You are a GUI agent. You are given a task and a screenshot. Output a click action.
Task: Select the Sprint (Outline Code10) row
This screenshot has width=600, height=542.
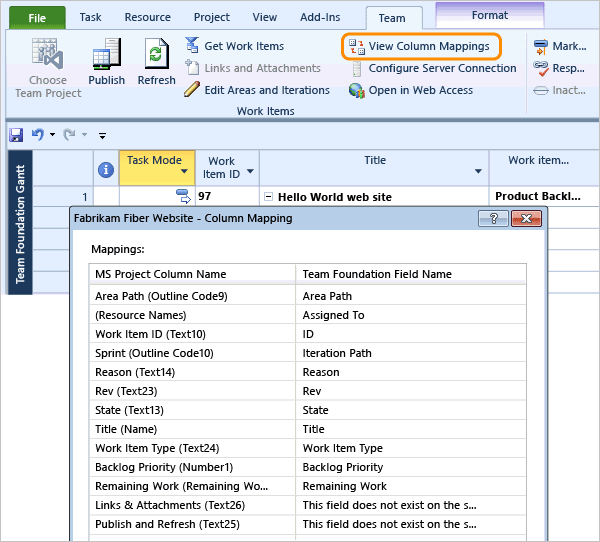click(x=308, y=353)
